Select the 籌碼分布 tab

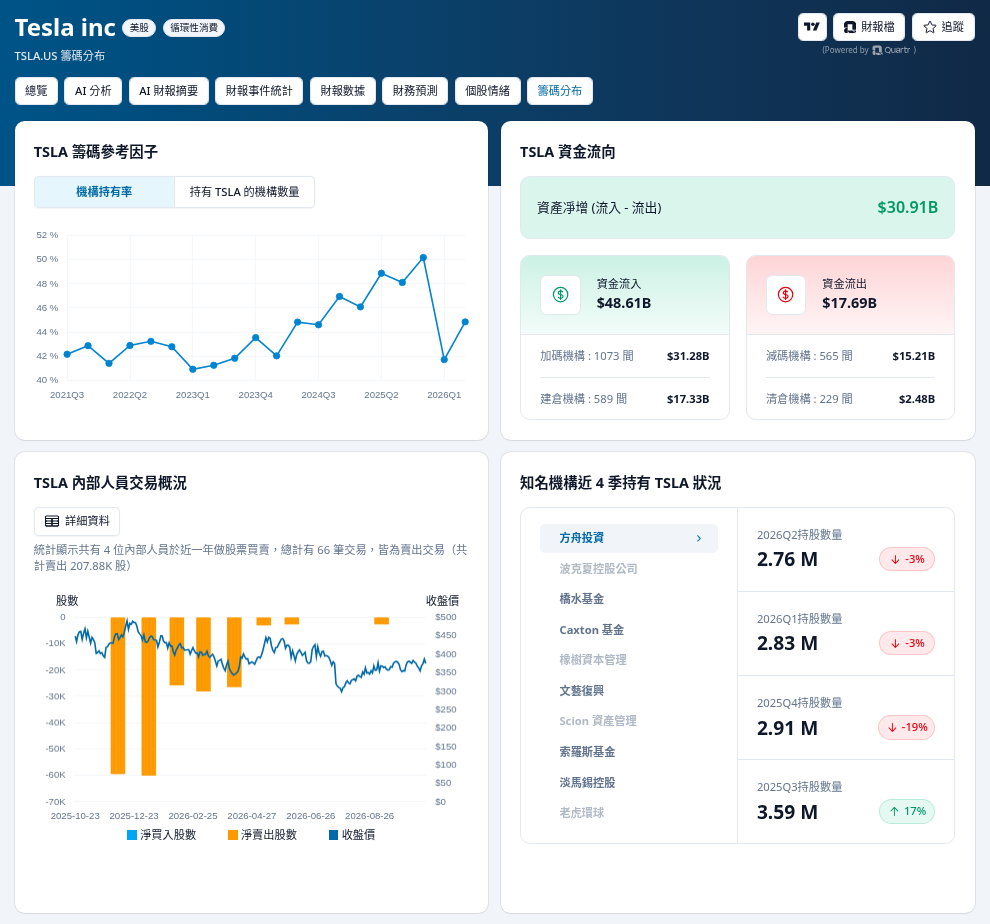pyautogui.click(x=559, y=91)
